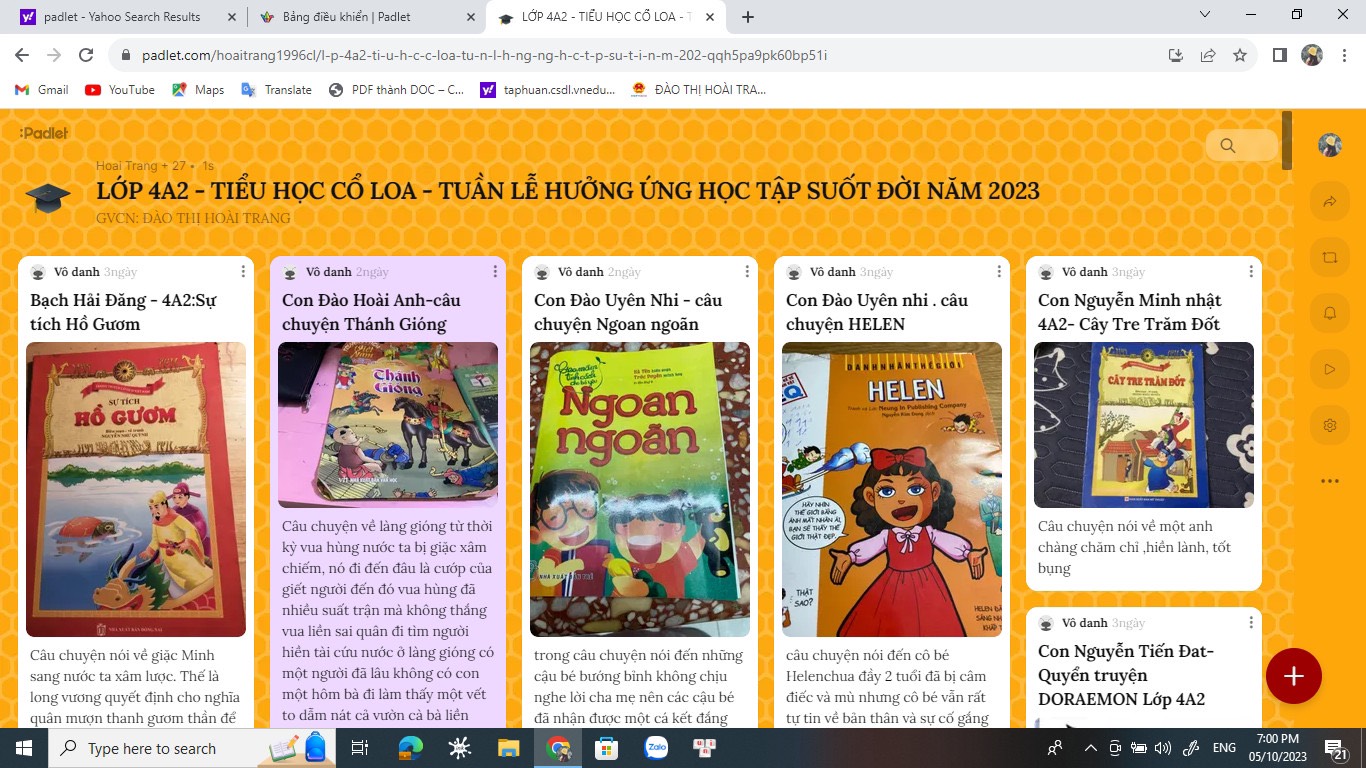
Task: Click the Zalo icon in taskbar
Action: (656, 748)
